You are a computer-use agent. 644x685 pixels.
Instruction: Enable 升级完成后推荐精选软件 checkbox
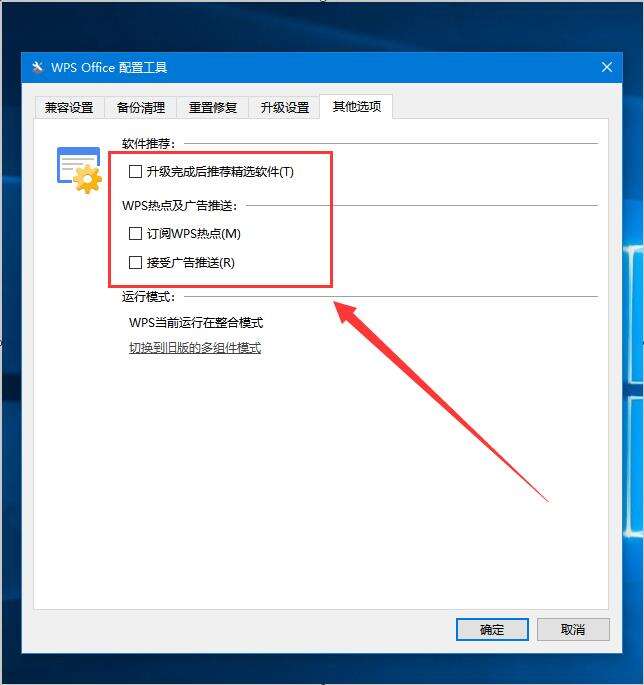point(135,171)
